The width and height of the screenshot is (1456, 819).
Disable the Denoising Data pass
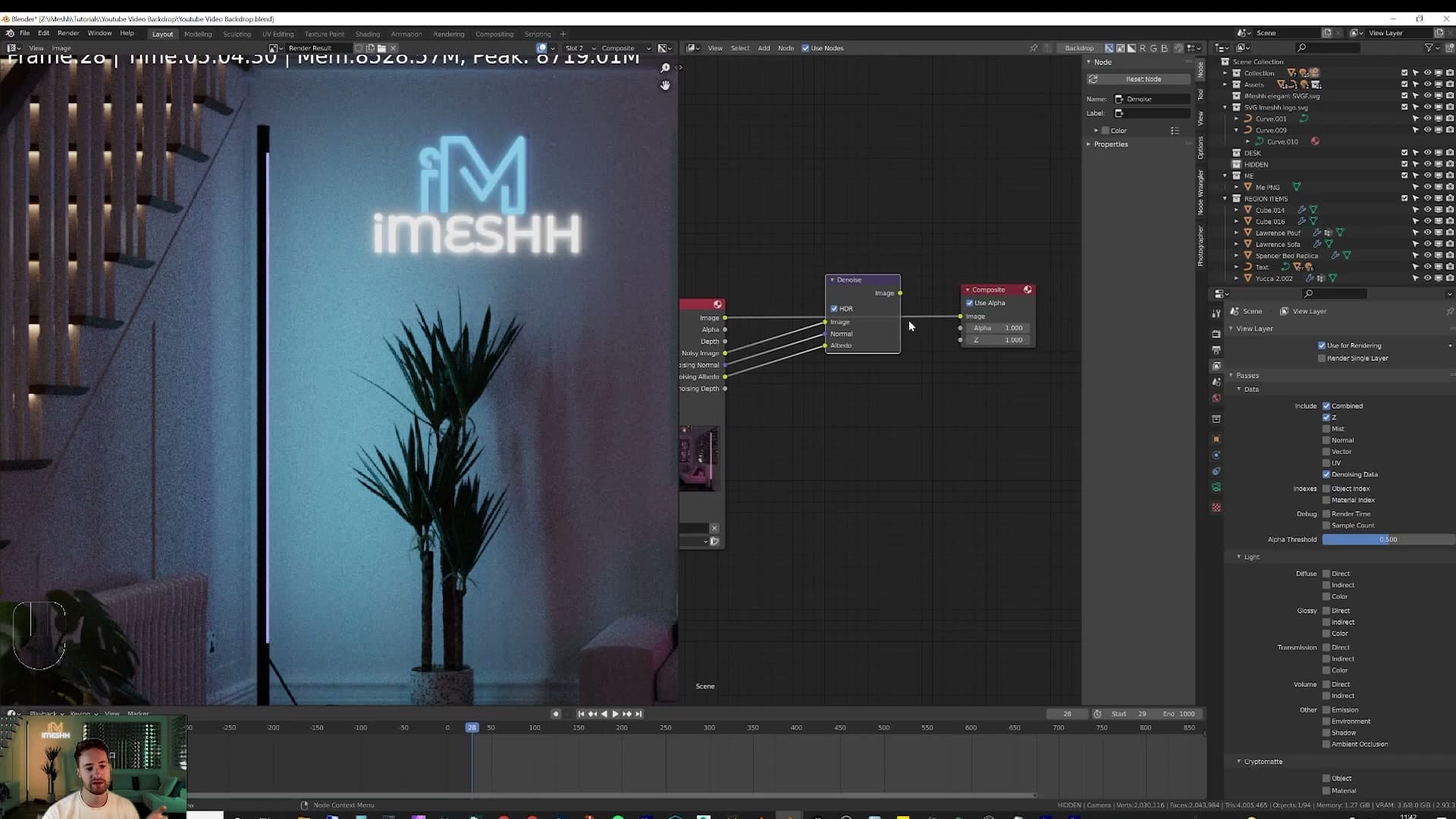[1326, 475]
